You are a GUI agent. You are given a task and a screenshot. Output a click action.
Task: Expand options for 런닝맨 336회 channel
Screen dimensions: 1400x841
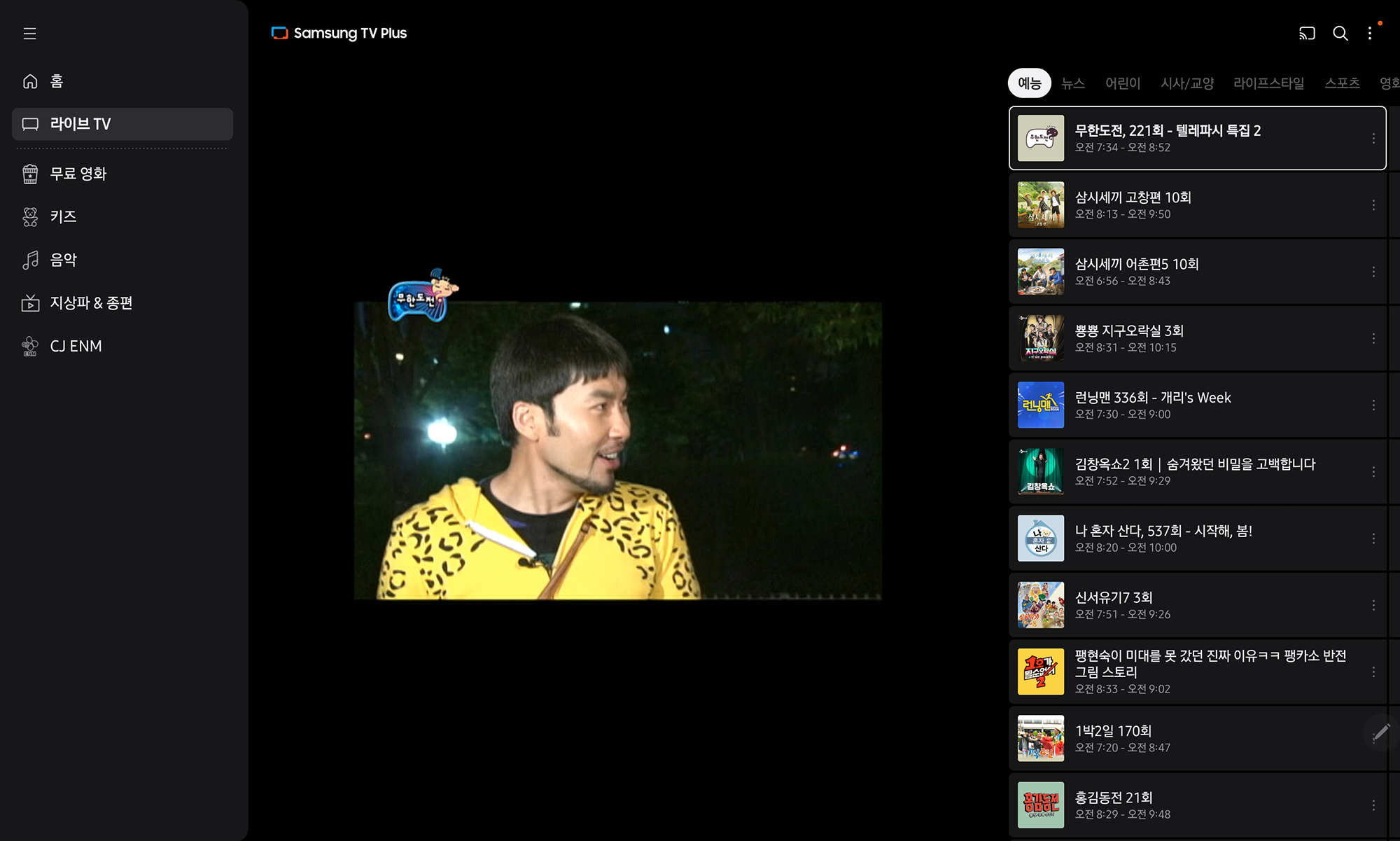pos(1373,405)
